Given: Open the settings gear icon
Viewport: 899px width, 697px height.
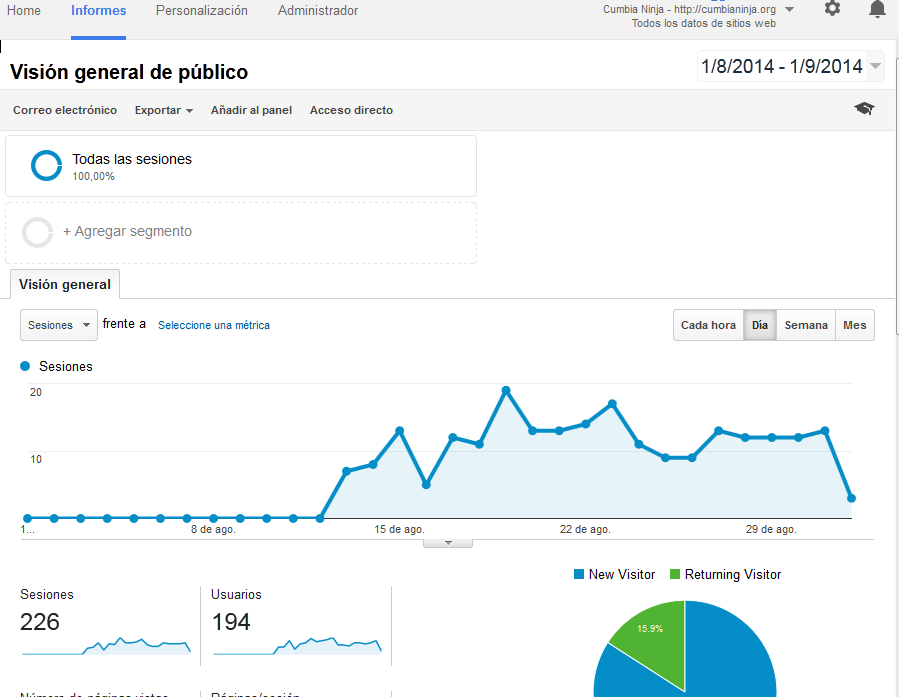Looking at the screenshot, I should point(832,9).
